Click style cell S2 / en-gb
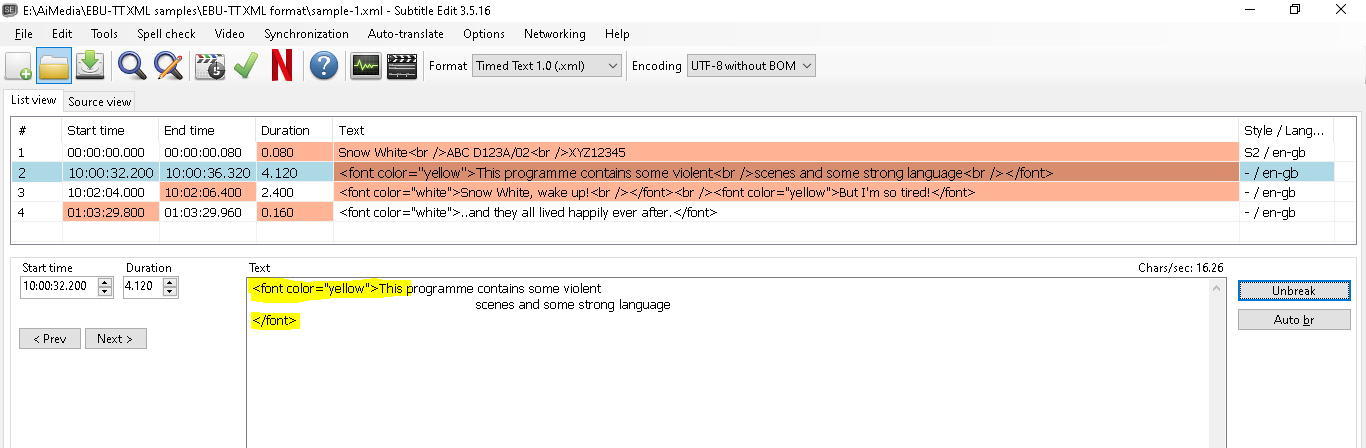This screenshot has width=1366, height=448. coord(1286,153)
